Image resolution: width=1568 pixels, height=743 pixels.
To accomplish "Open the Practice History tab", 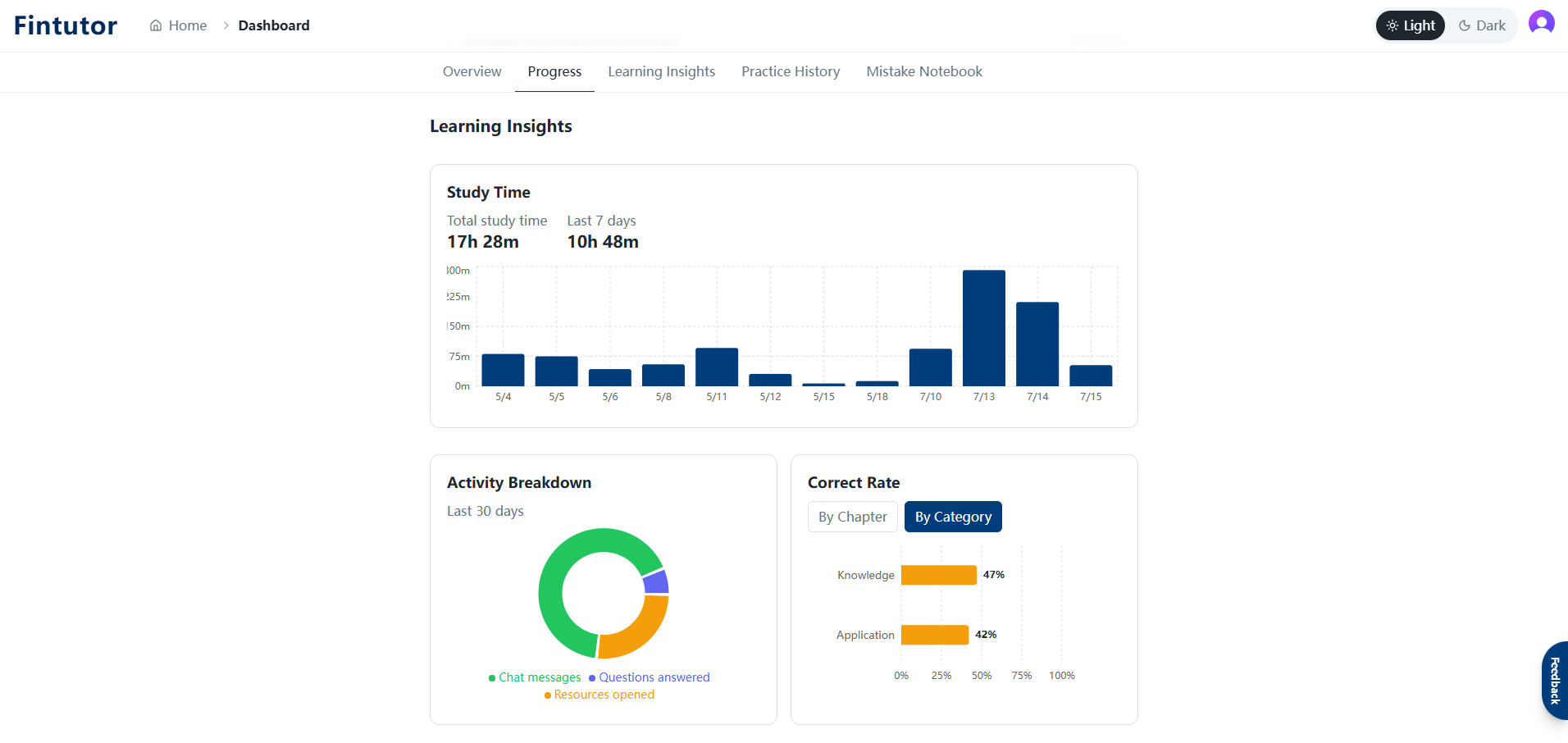I will [791, 71].
